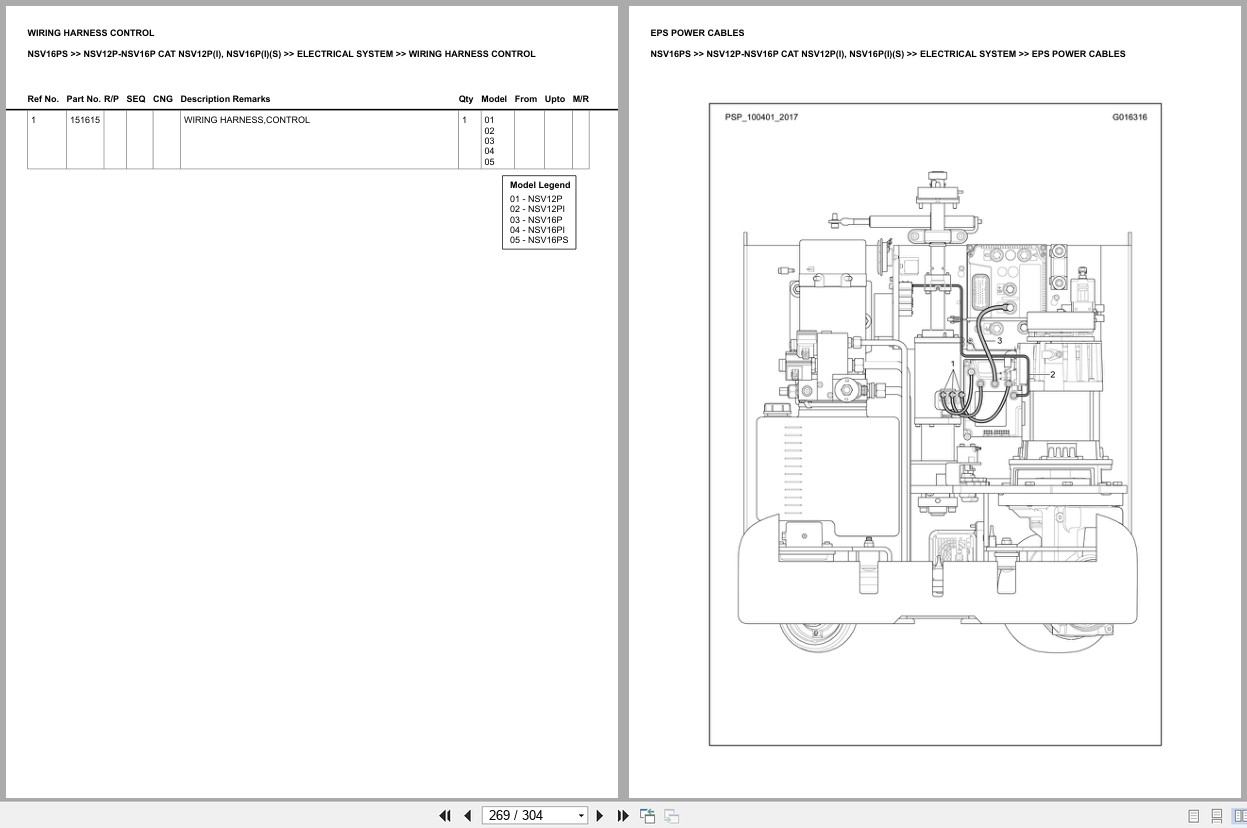Switch to single page view mode
The image size is (1247, 828).
(x=1193, y=816)
